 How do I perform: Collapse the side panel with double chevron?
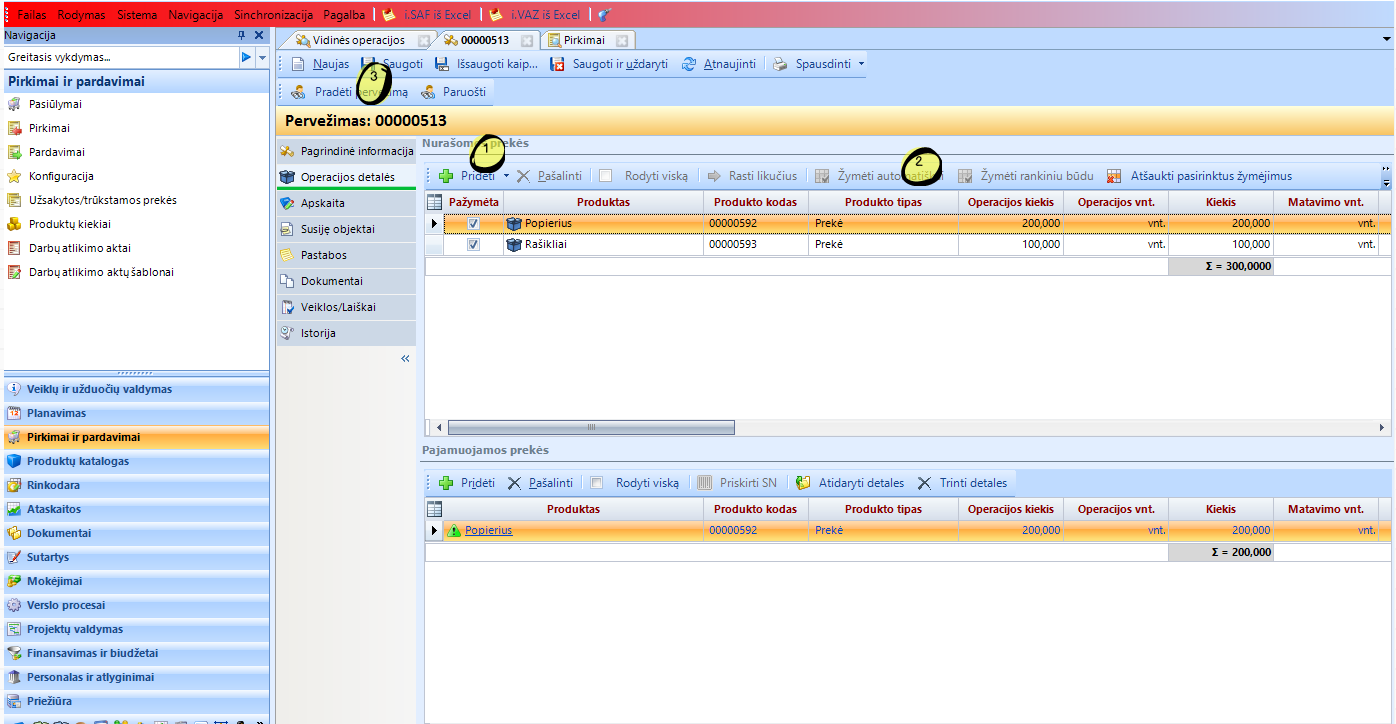coord(405,358)
